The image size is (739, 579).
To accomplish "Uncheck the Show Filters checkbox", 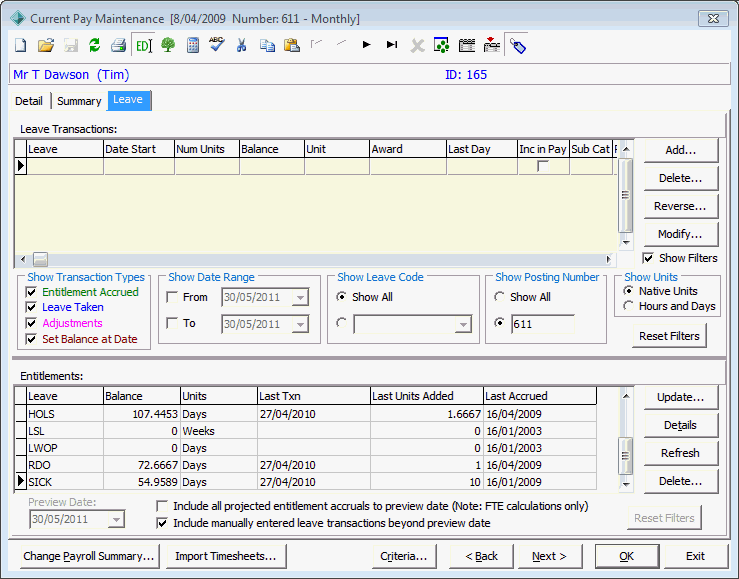I will coord(649,258).
